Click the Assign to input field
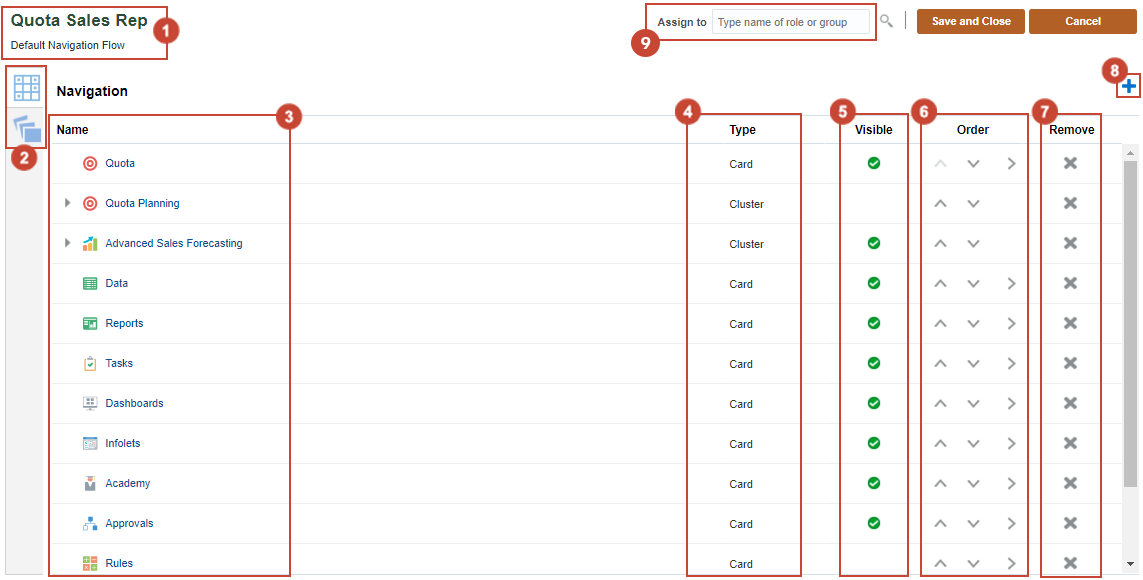 point(792,21)
